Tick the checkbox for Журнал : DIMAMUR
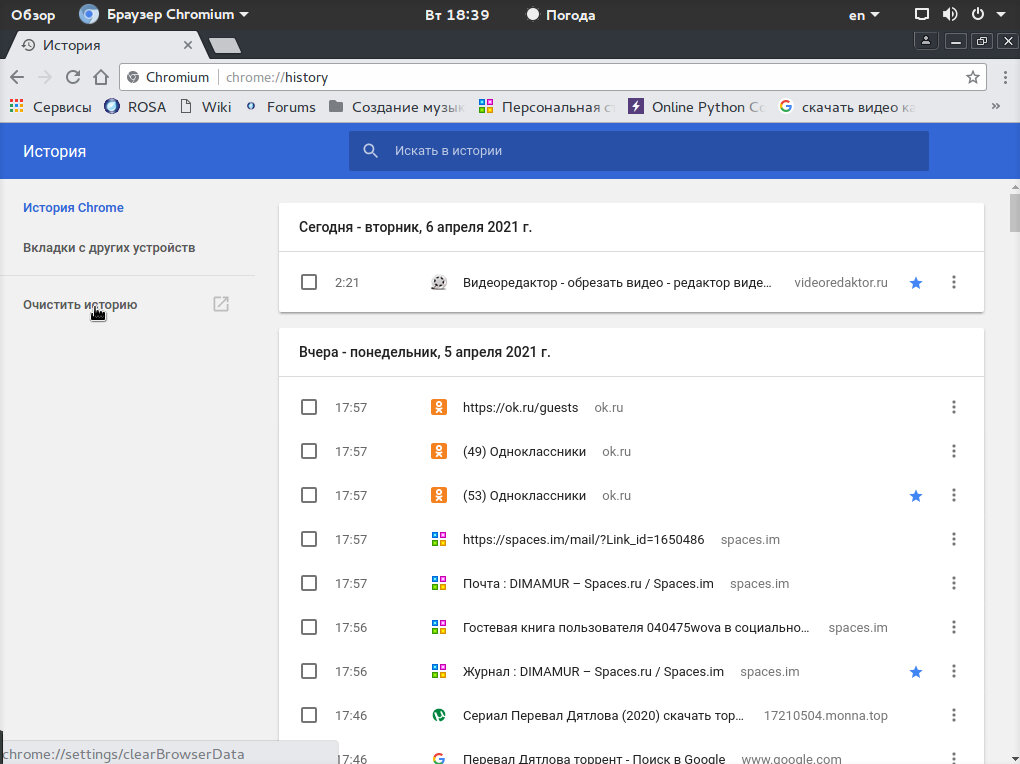 pyautogui.click(x=309, y=671)
